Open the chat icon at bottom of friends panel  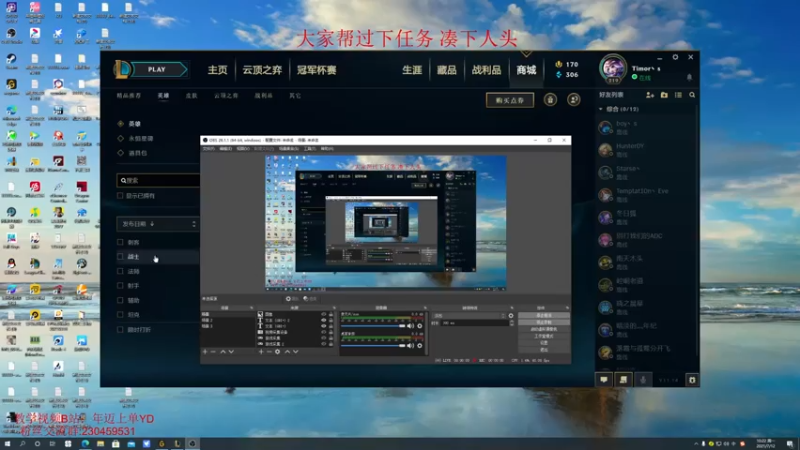tap(604, 380)
